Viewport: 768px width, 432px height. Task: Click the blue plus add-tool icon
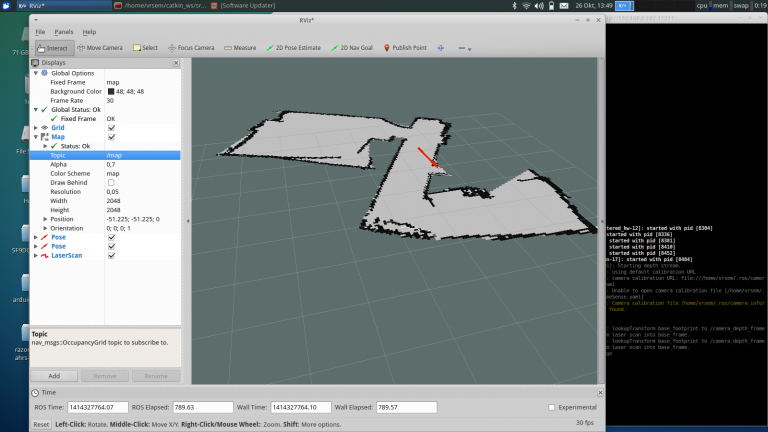tap(441, 48)
